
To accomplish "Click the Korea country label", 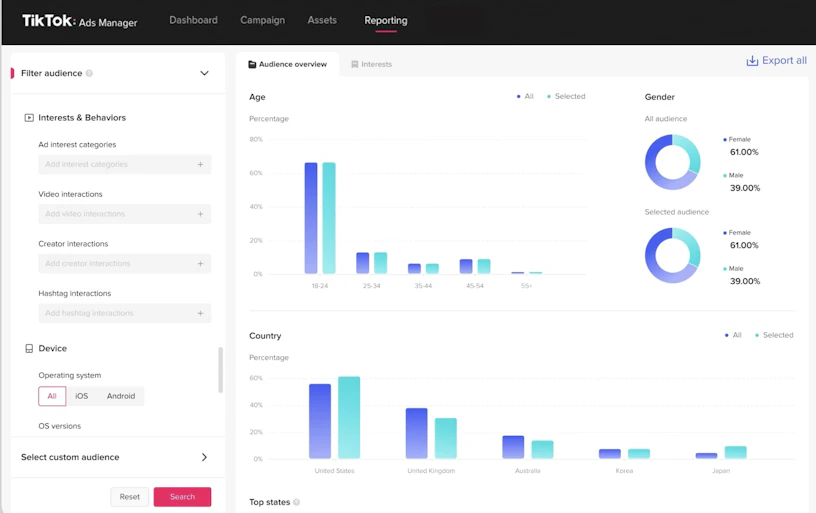I will point(624,471).
